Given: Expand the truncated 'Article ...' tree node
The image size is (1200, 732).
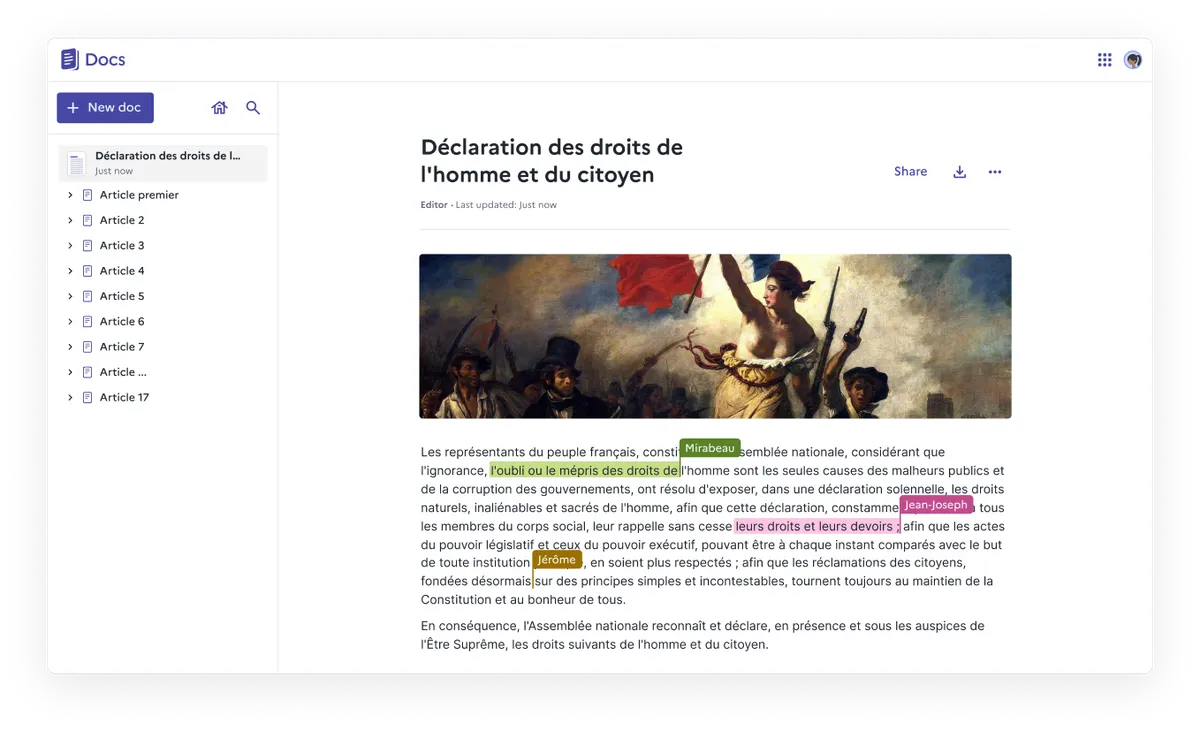Looking at the screenshot, I should (x=70, y=372).
